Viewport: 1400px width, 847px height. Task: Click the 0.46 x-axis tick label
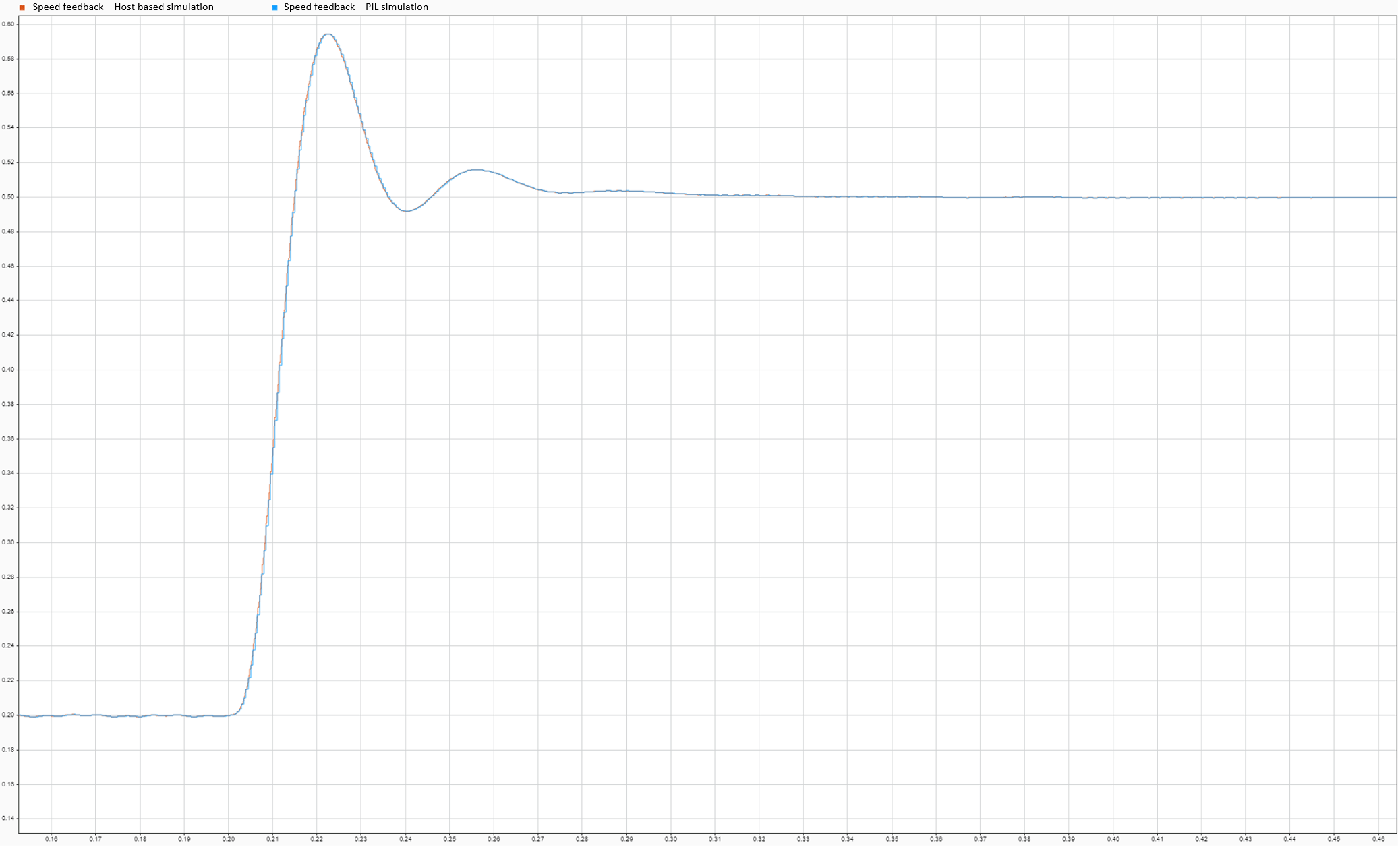(x=1378, y=839)
